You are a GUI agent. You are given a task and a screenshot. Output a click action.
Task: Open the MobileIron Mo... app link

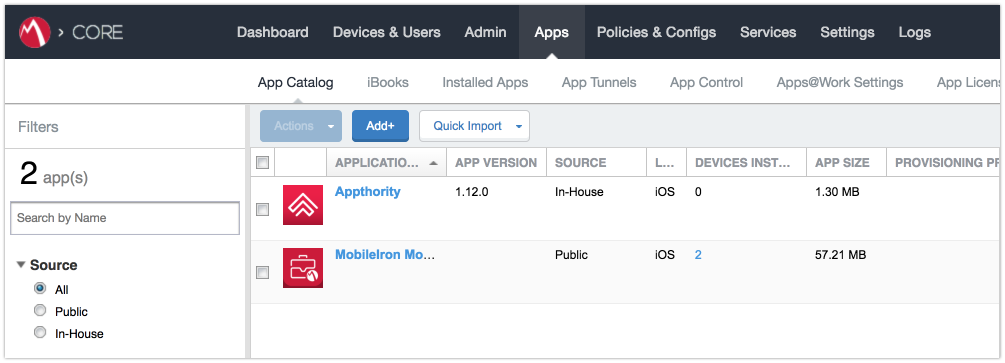tap(385, 255)
